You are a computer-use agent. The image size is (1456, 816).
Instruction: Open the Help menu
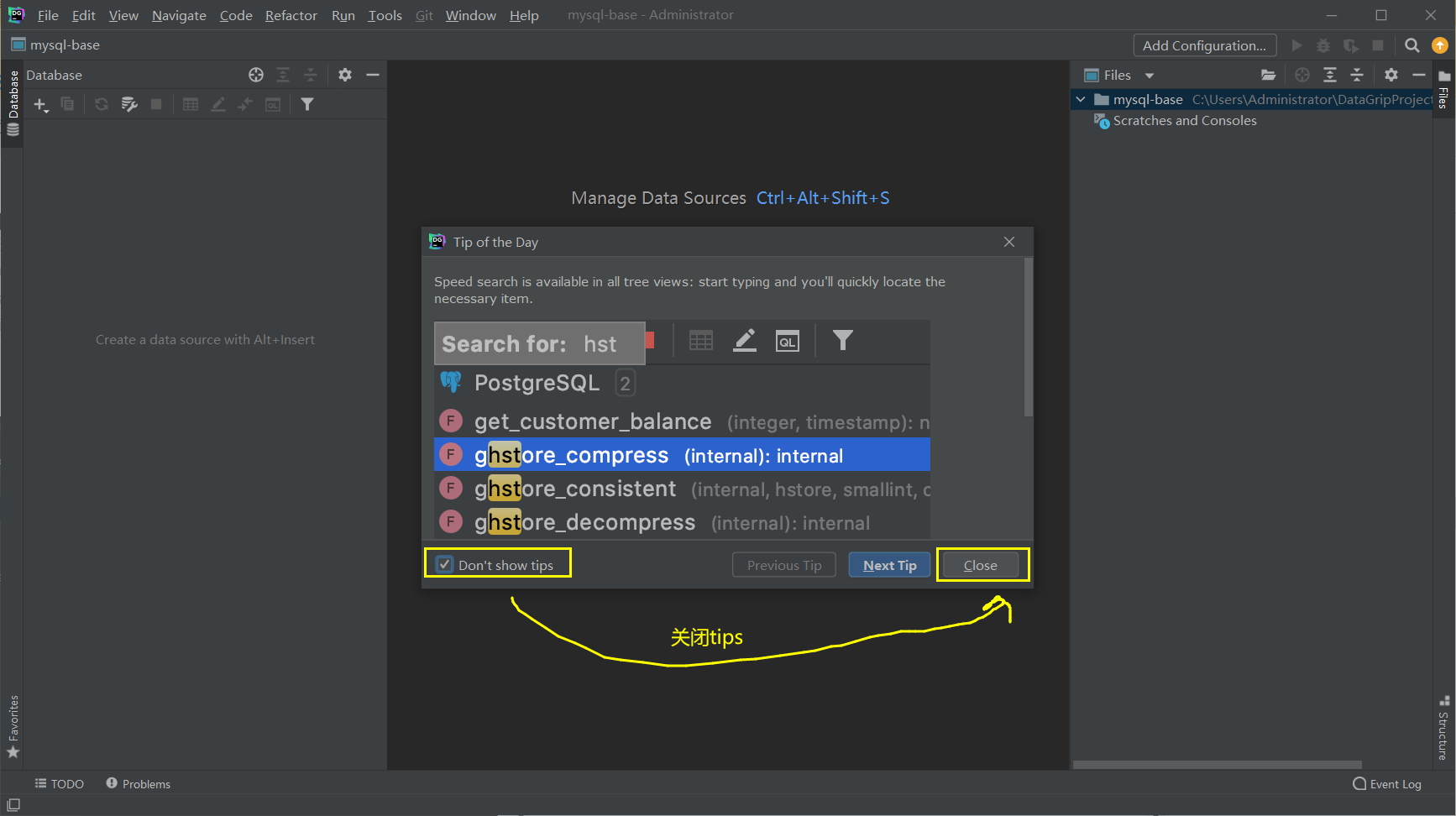tap(524, 15)
